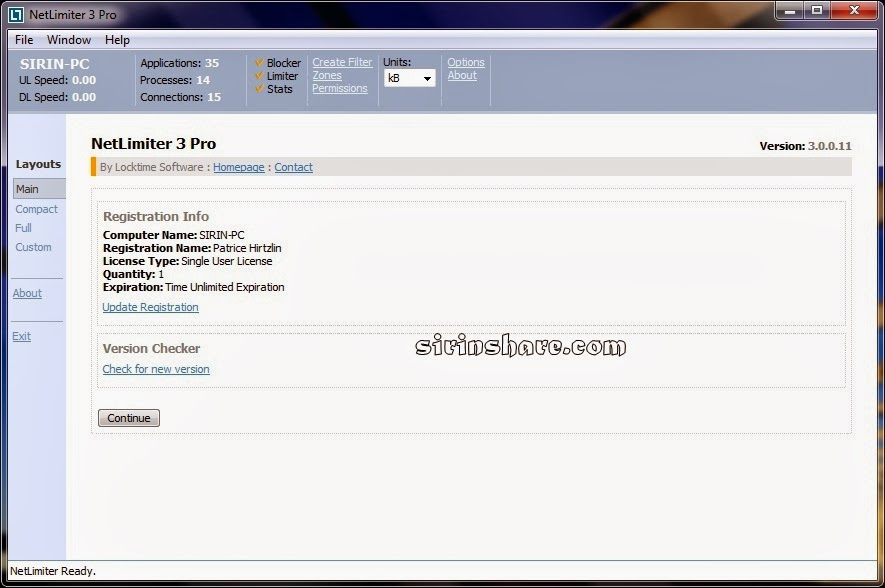Screen dimensions: 885x588
Task: Switch to the Compact layout
Action: [x=37, y=209]
